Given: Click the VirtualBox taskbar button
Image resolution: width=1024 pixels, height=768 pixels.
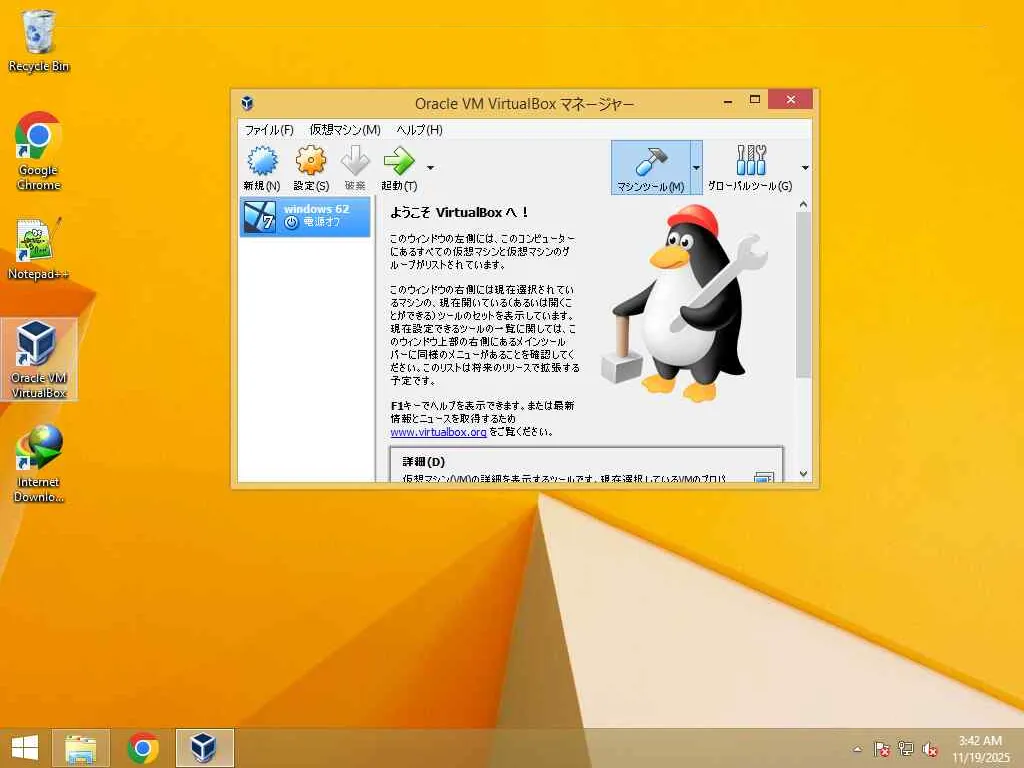Looking at the screenshot, I should [204, 748].
